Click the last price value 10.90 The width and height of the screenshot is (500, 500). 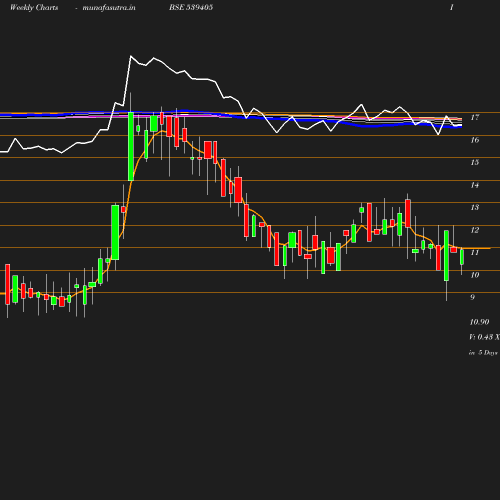point(479,322)
